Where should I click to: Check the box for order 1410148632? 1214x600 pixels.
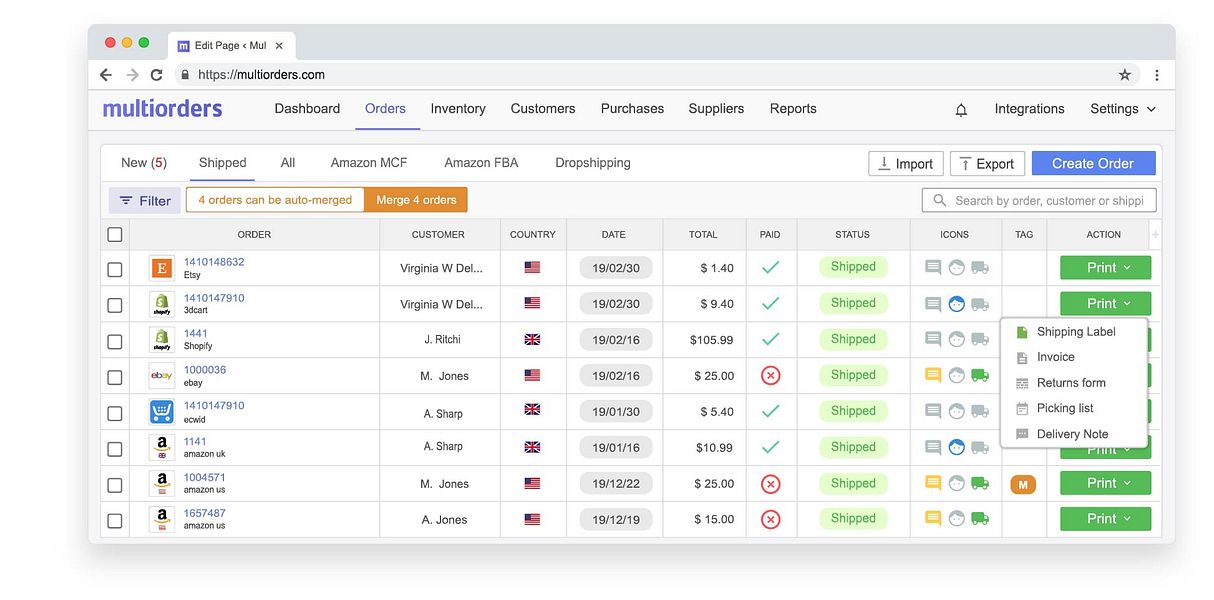point(115,269)
